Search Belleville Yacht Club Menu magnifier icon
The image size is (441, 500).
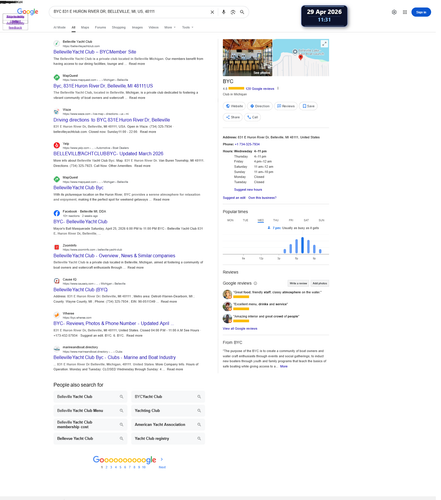[121, 411]
